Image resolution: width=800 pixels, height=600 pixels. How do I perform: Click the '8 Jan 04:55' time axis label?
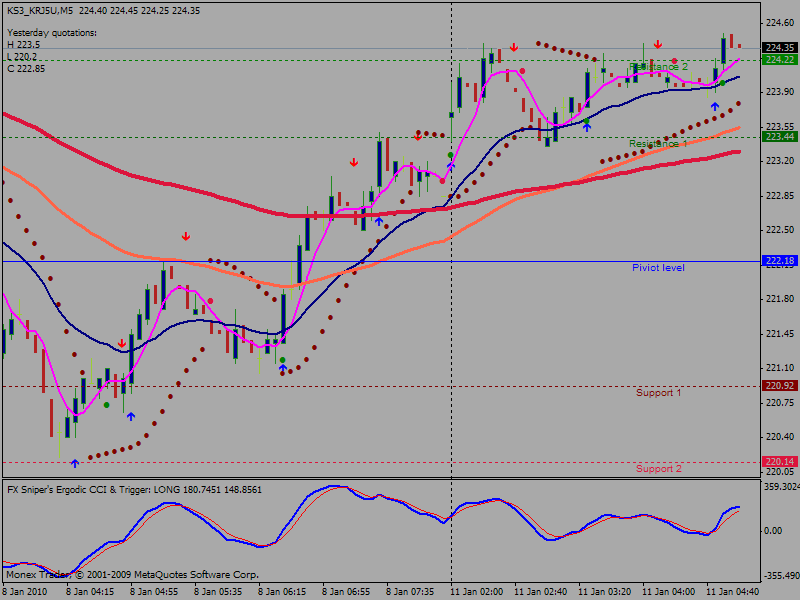154,592
